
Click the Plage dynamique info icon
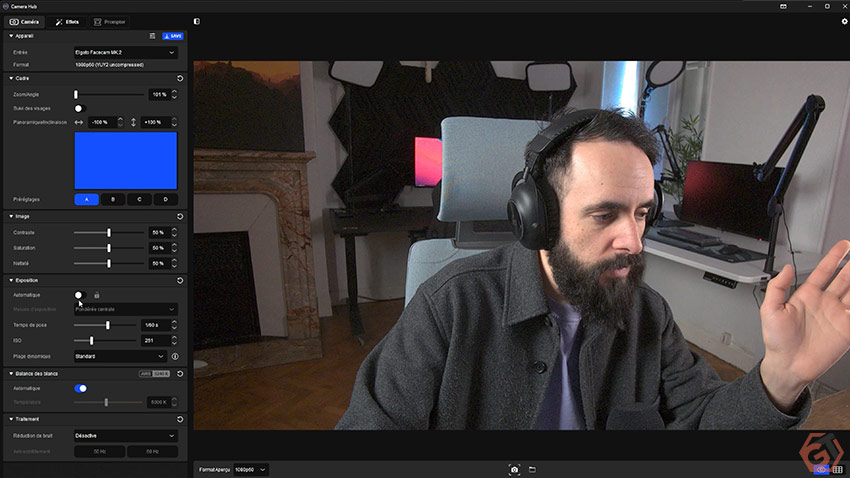tap(175, 357)
